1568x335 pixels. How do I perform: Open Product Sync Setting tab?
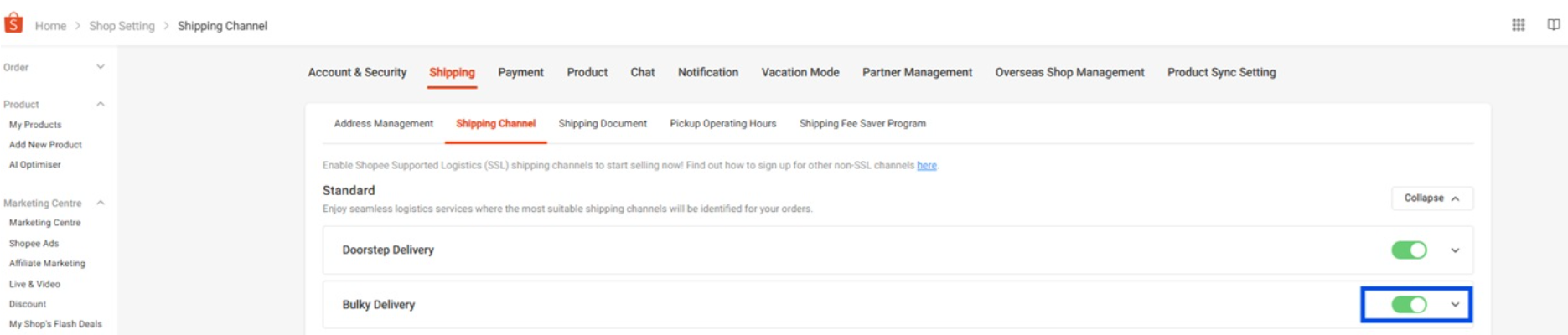click(x=1221, y=72)
